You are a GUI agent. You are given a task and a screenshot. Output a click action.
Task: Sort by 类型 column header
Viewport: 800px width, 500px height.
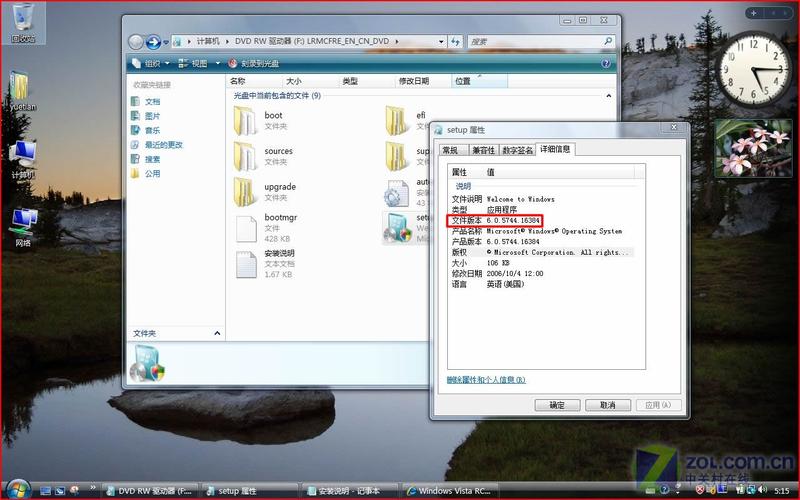tap(366, 81)
